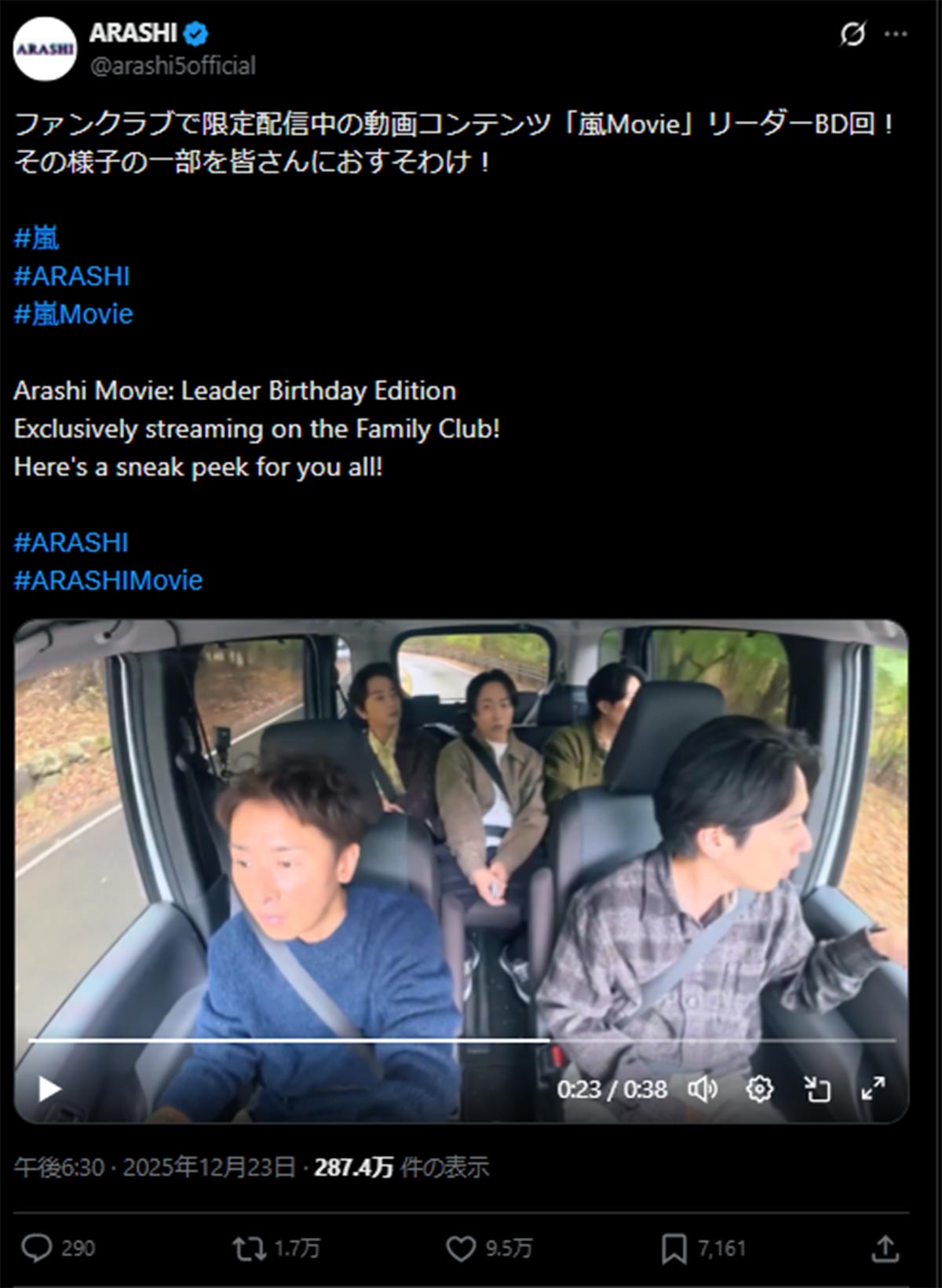Open video settings gear
942x1288 pixels.
(x=759, y=1089)
